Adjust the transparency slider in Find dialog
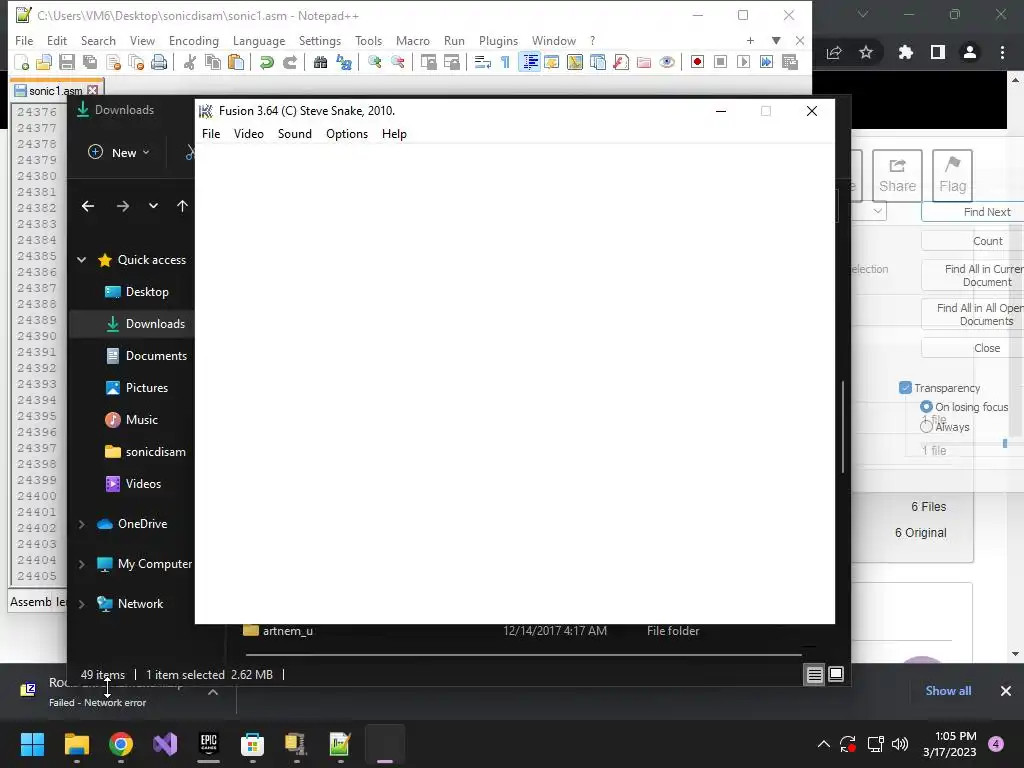The image size is (1024, 768). (1004, 443)
